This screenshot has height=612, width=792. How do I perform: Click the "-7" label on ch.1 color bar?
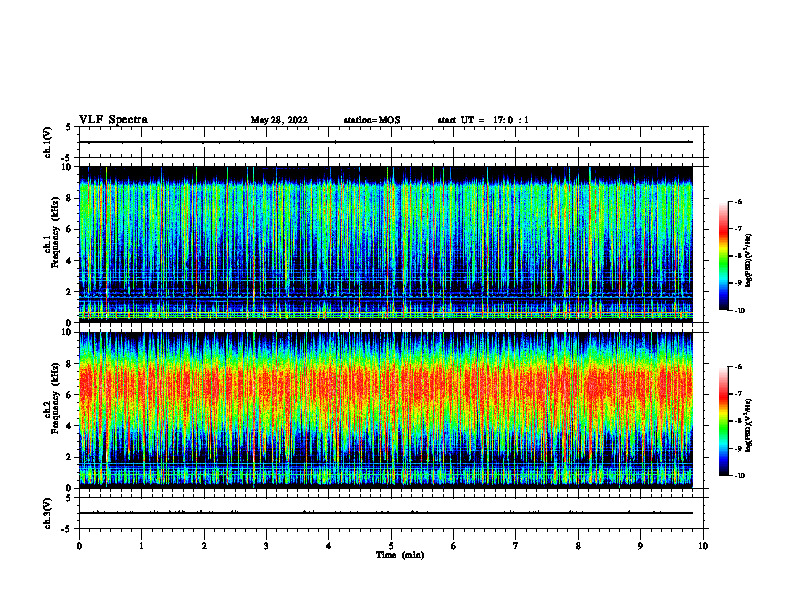(738, 229)
